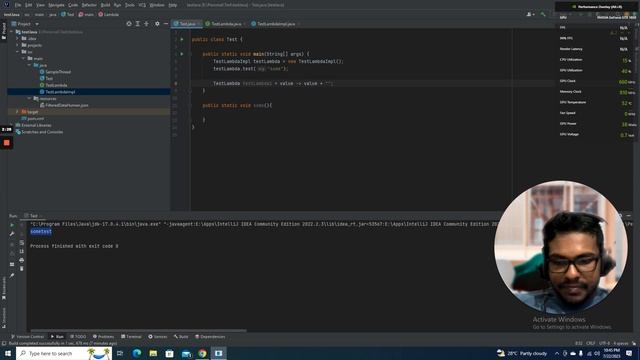
Task: Click weather widget showing Partly cloudy
Action: point(522,353)
